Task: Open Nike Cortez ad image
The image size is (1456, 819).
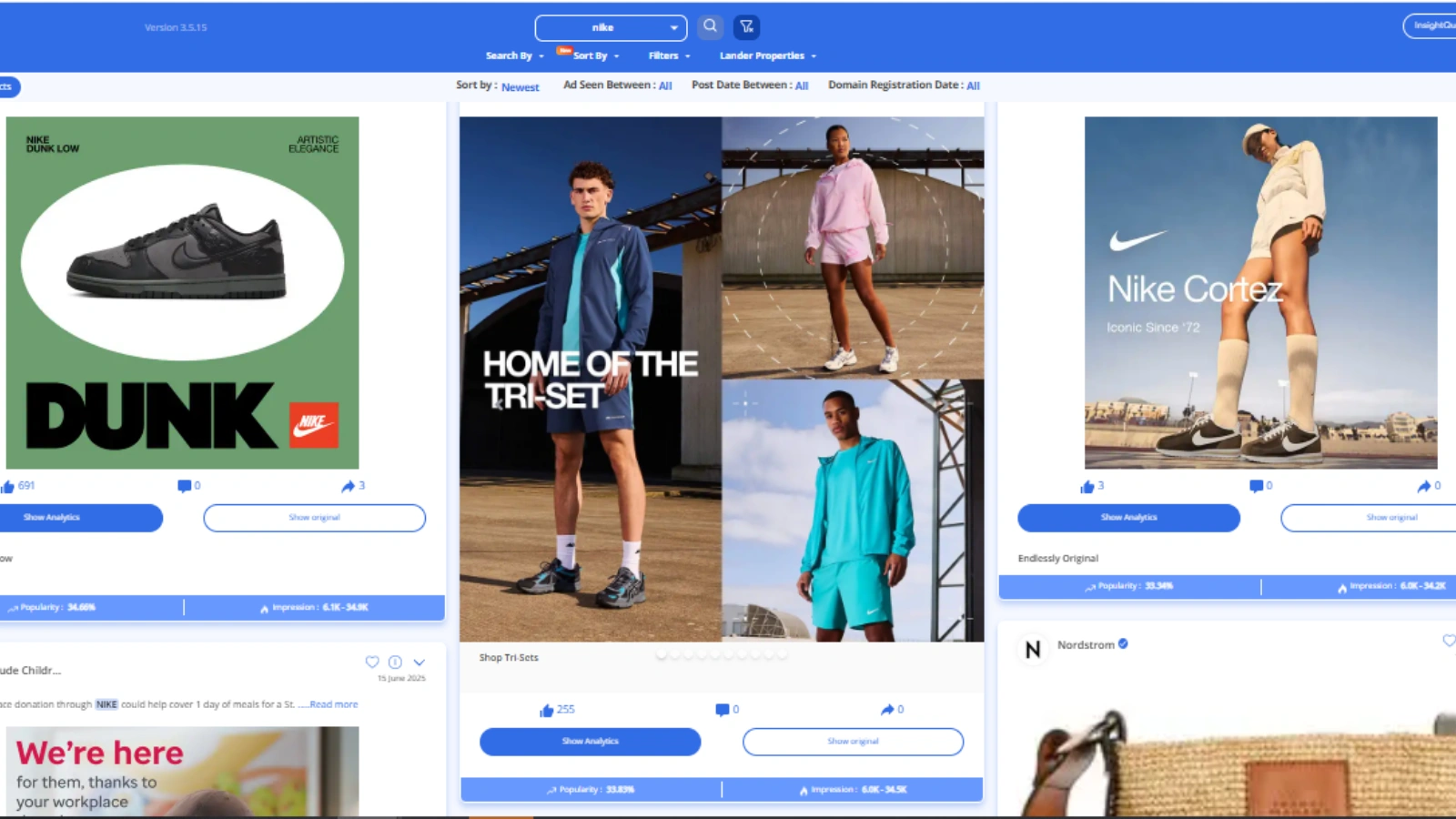Action: (x=1260, y=293)
